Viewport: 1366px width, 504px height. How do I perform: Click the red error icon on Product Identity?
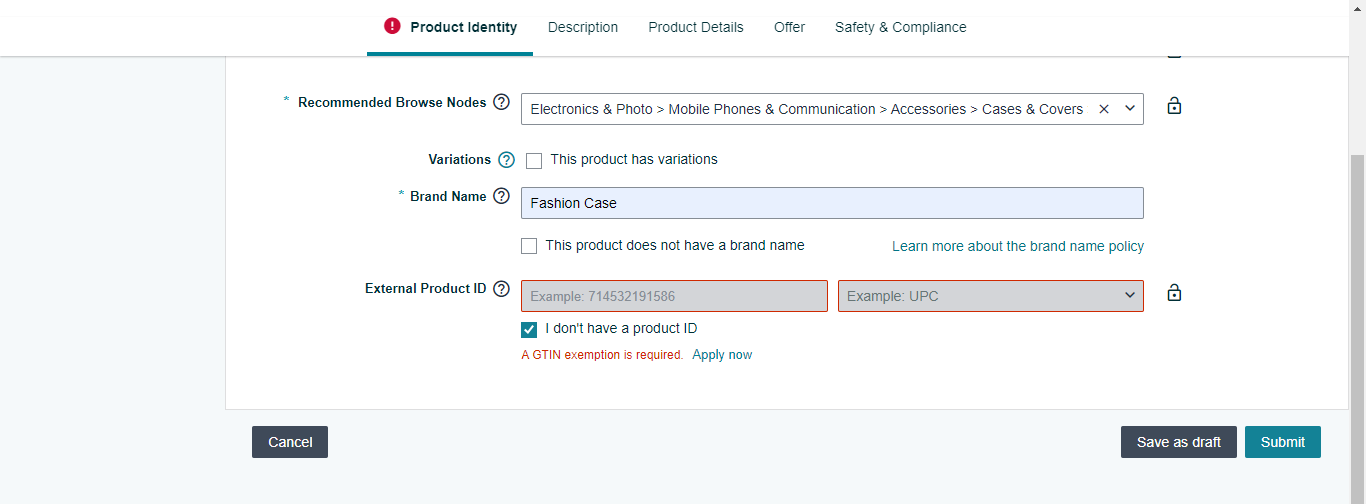point(392,26)
